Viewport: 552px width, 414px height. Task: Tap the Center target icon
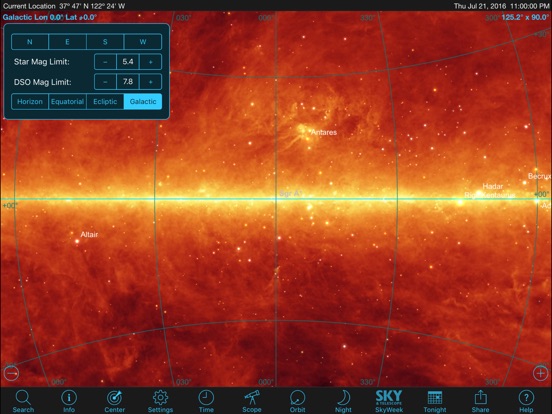pyautogui.click(x=114, y=398)
